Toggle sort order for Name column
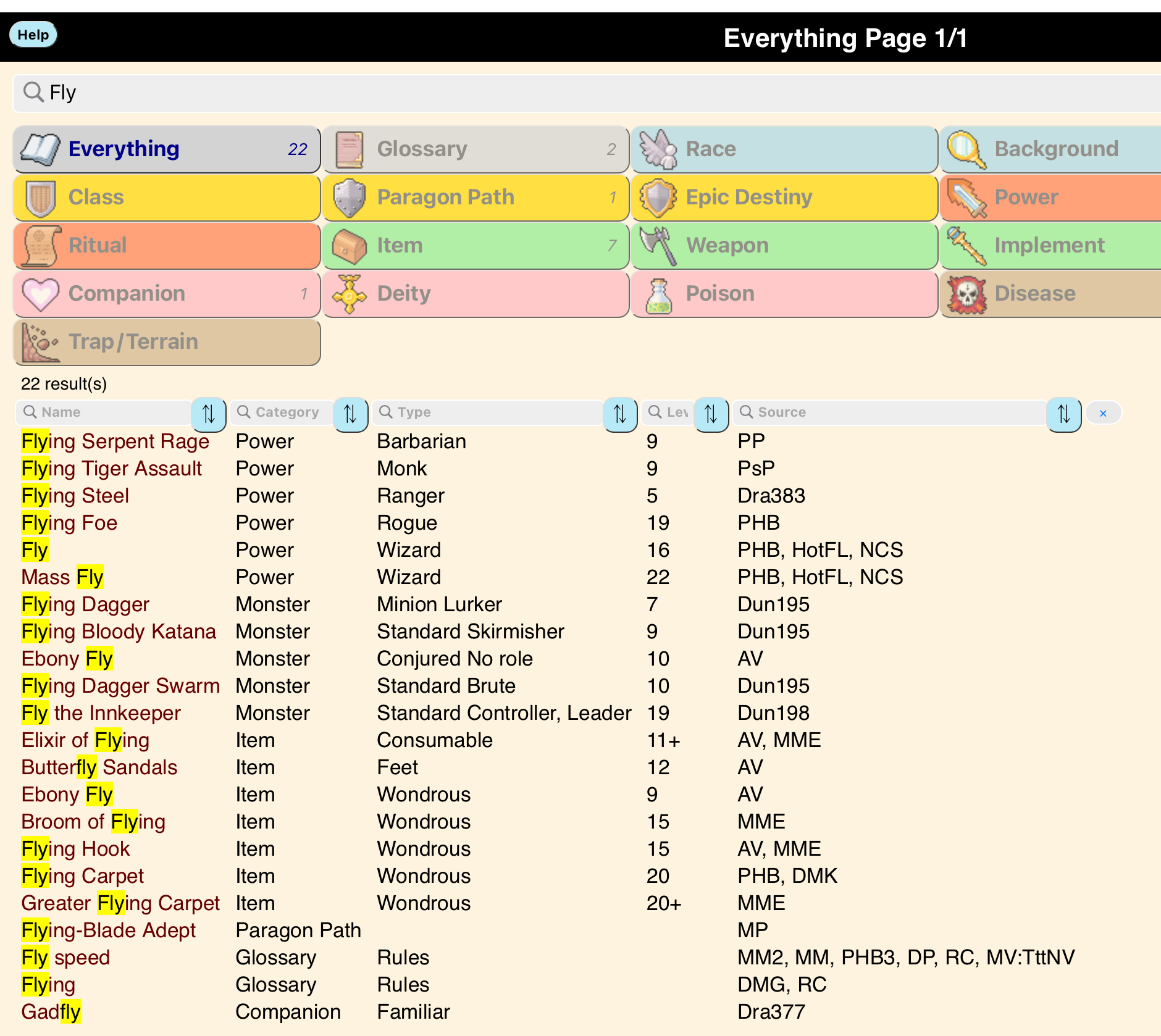This screenshot has height=1036, width=1161. coord(209,413)
